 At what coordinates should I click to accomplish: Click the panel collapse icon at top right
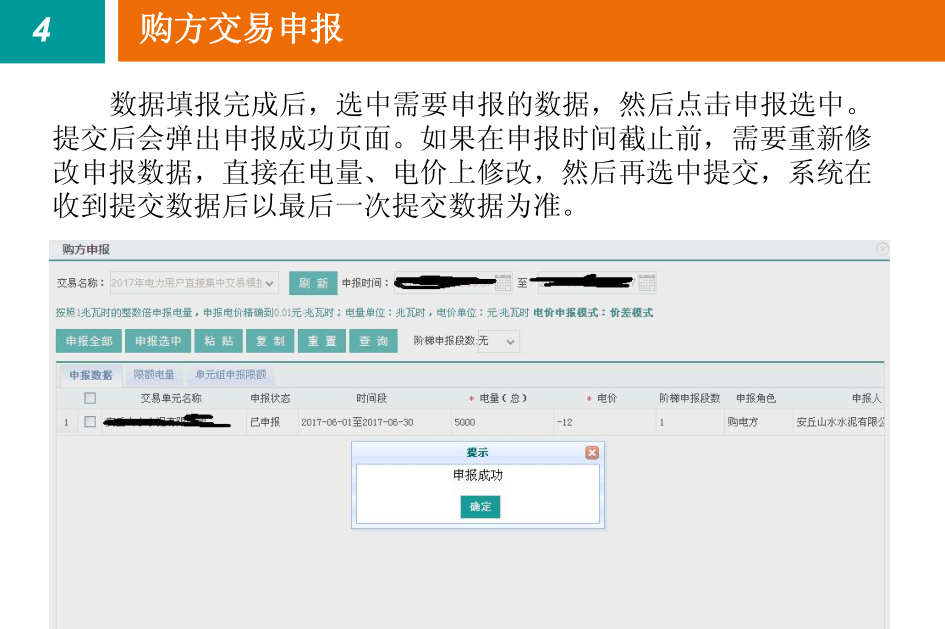[x=882, y=249]
